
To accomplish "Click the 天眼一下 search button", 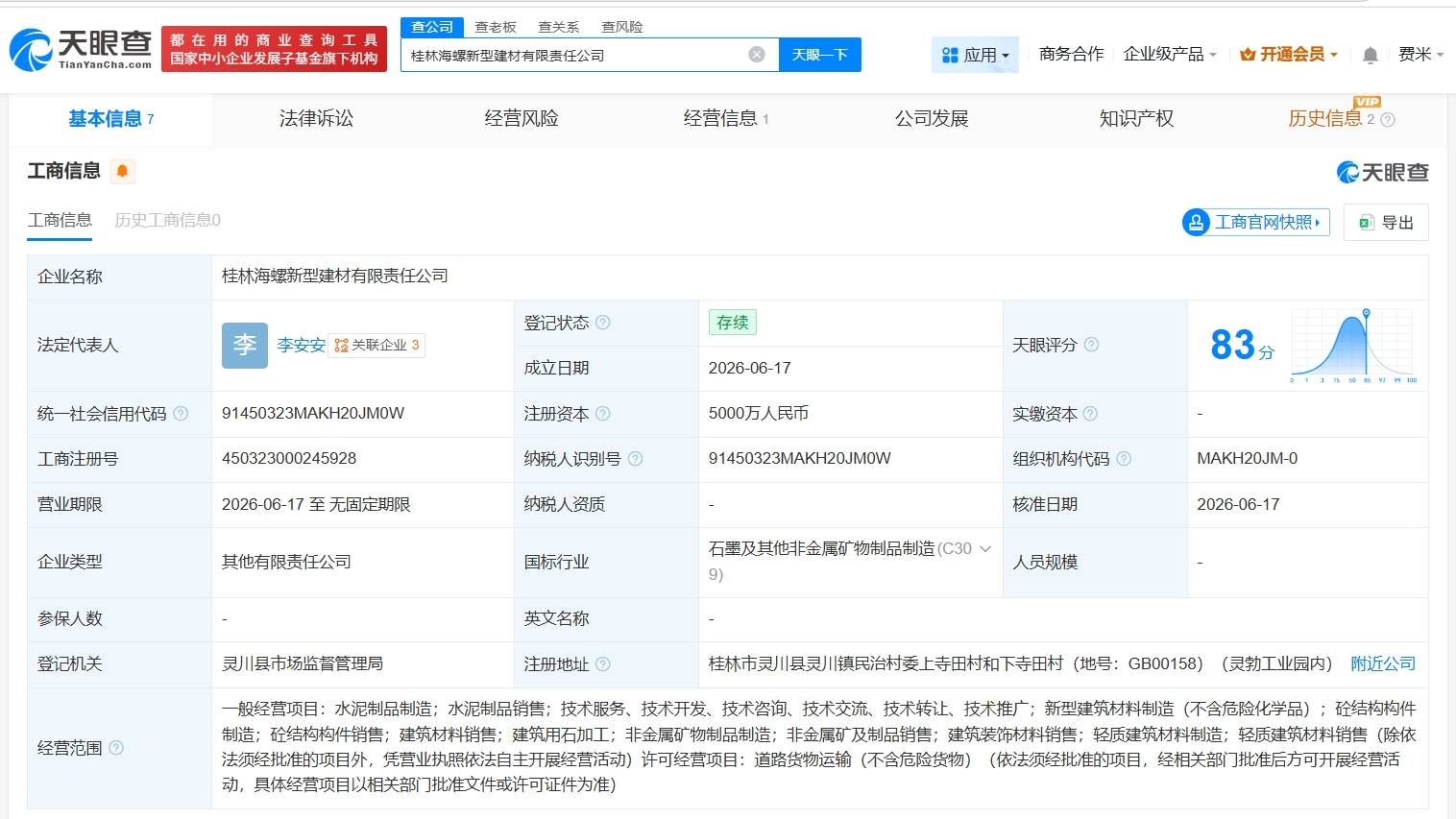I will pos(819,55).
